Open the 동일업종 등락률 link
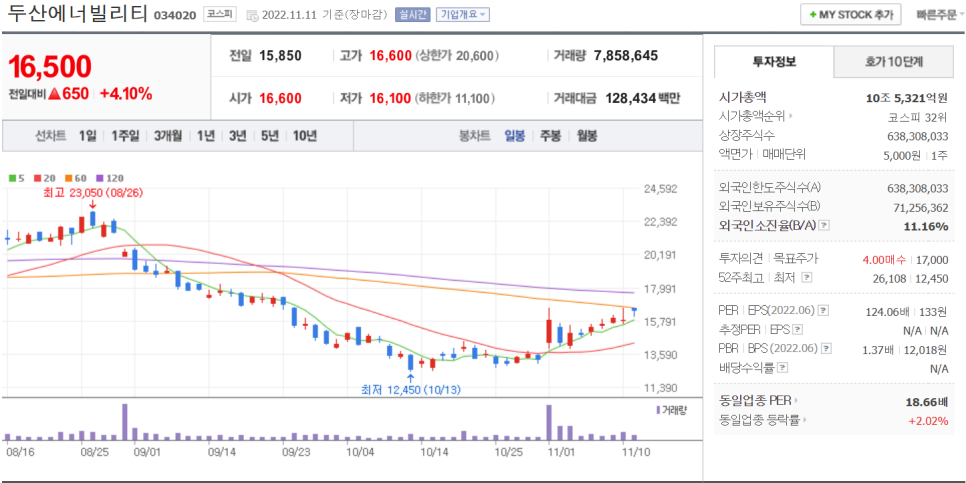966x483 pixels. 759,420
